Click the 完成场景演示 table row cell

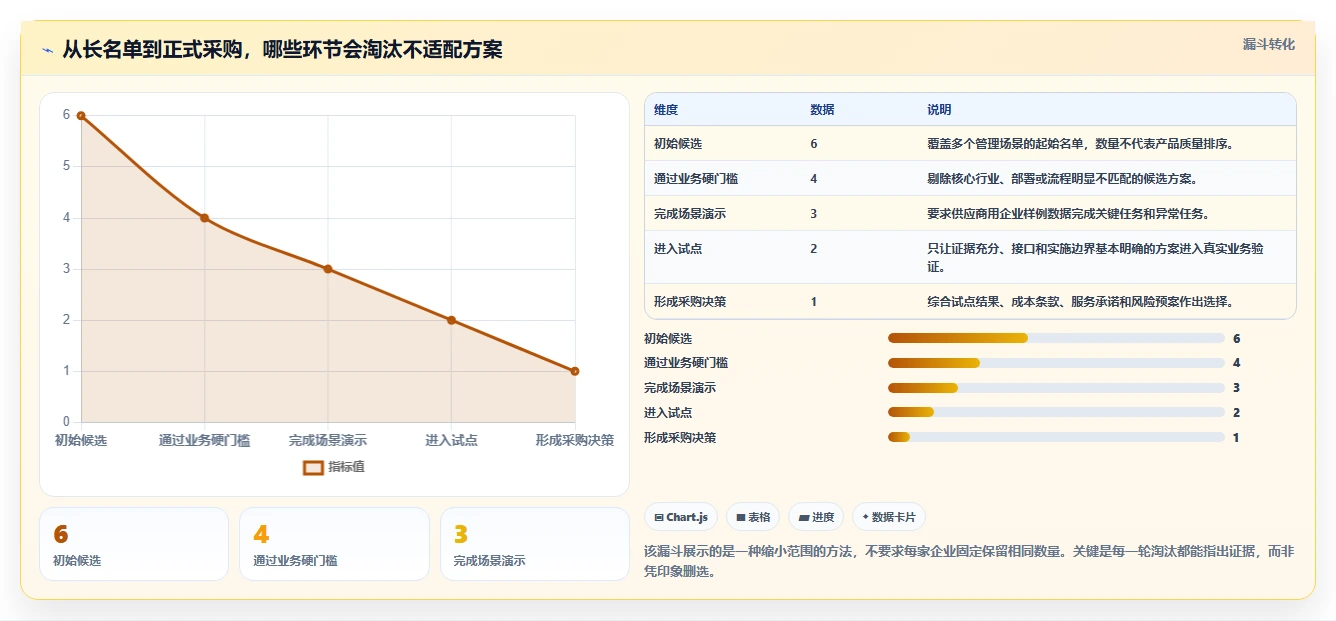pyautogui.click(x=690, y=214)
